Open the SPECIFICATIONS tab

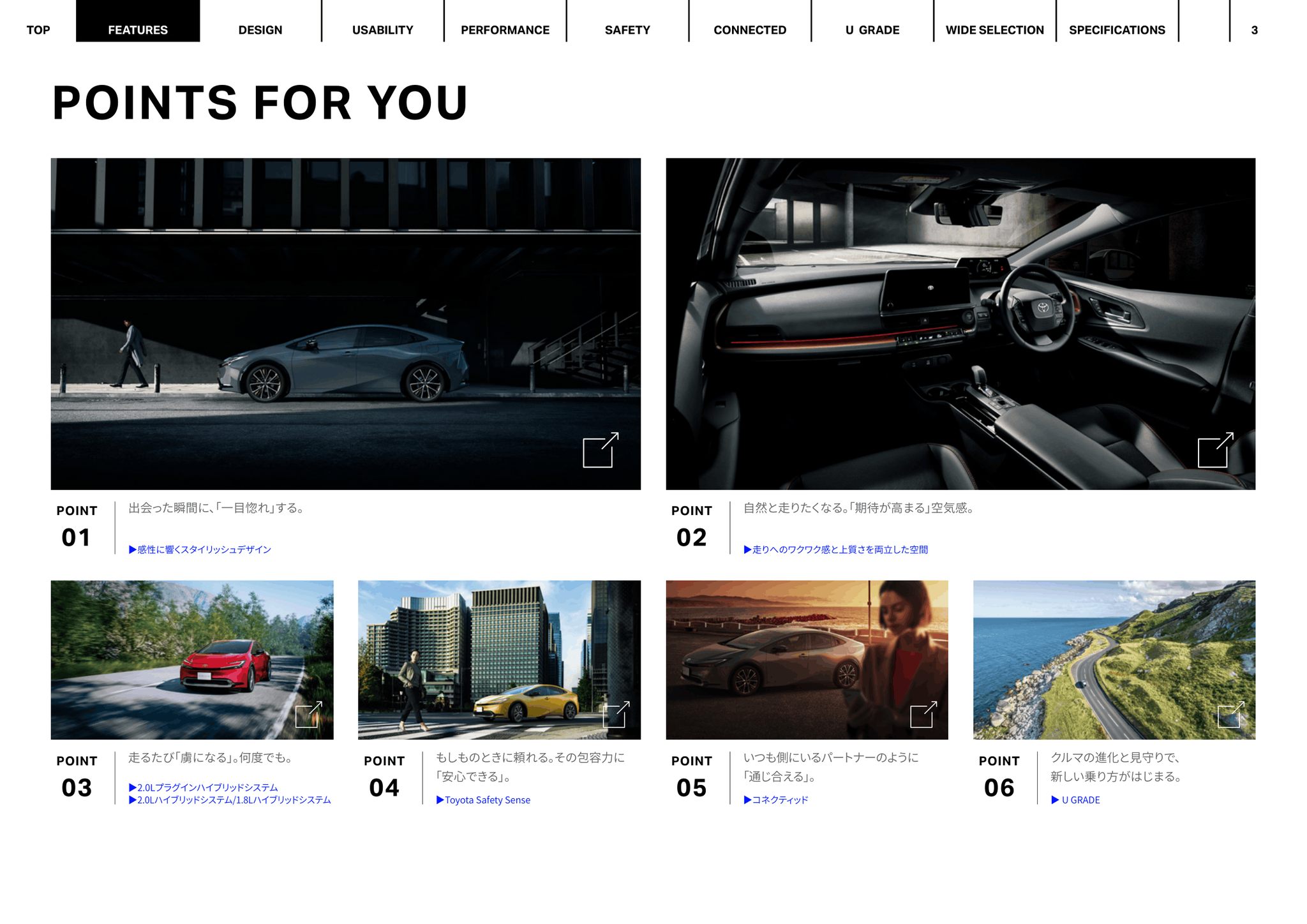coord(1117,30)
